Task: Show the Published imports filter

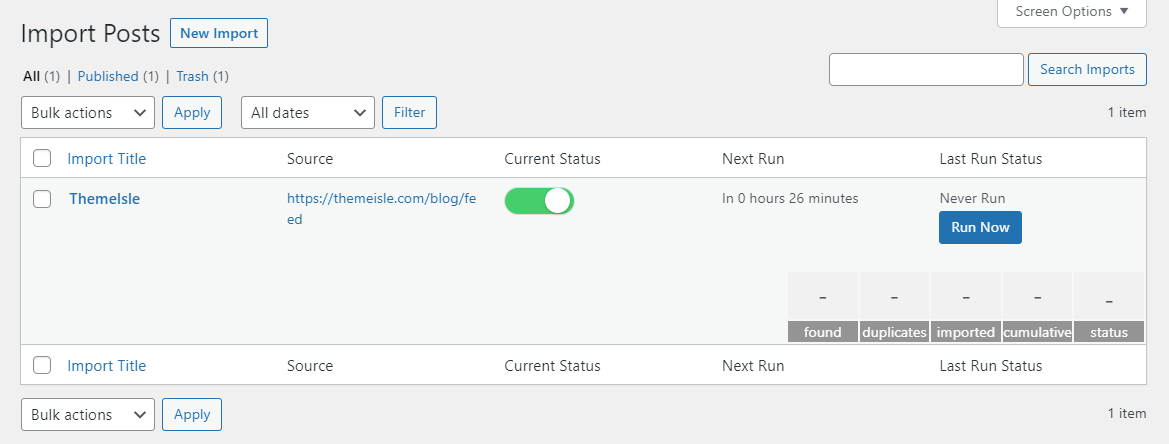Action: pyautogui.click(x=108, y=76)
